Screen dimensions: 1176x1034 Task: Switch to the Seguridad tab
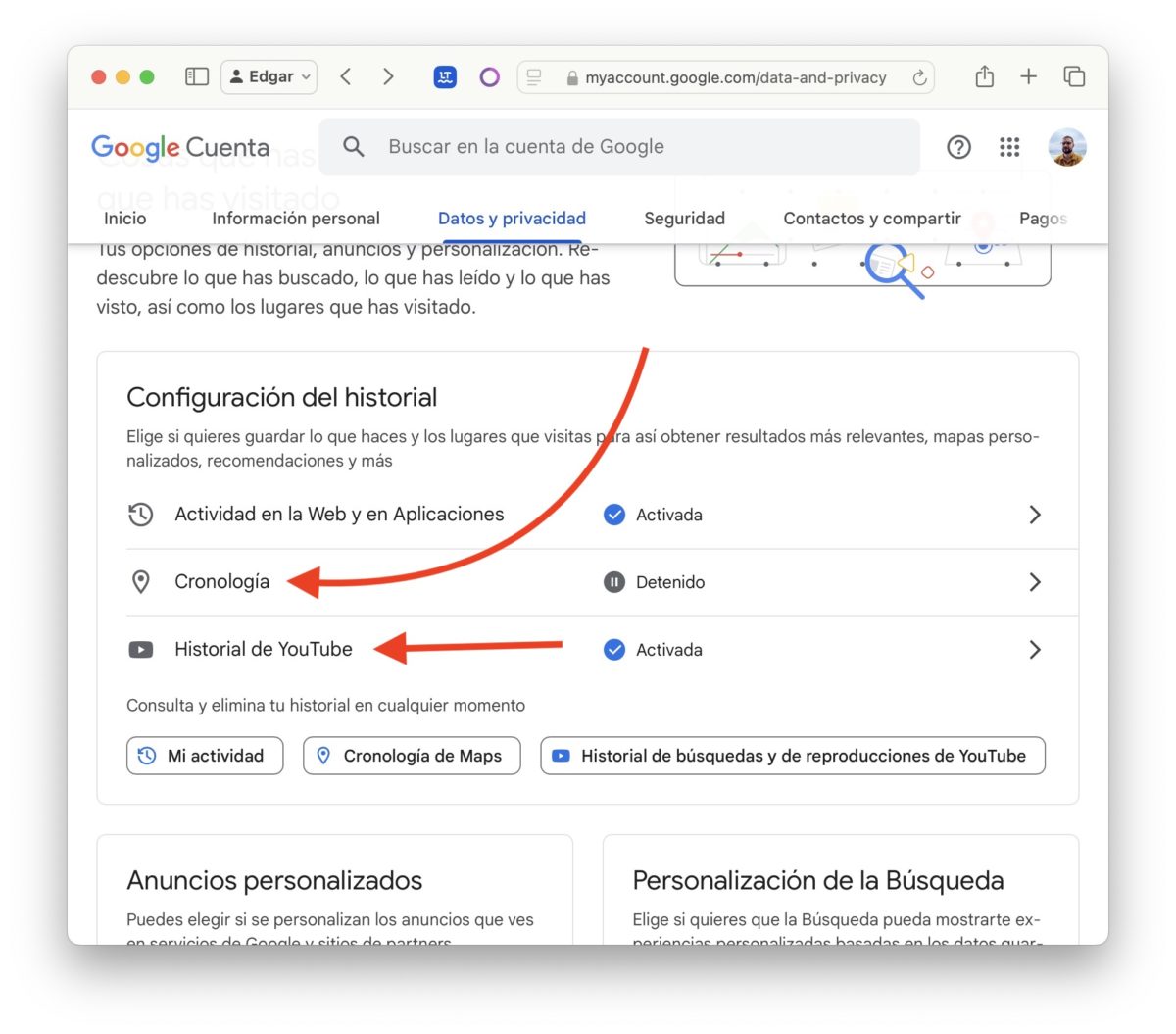pyautogui.click(x=684, y=219)
